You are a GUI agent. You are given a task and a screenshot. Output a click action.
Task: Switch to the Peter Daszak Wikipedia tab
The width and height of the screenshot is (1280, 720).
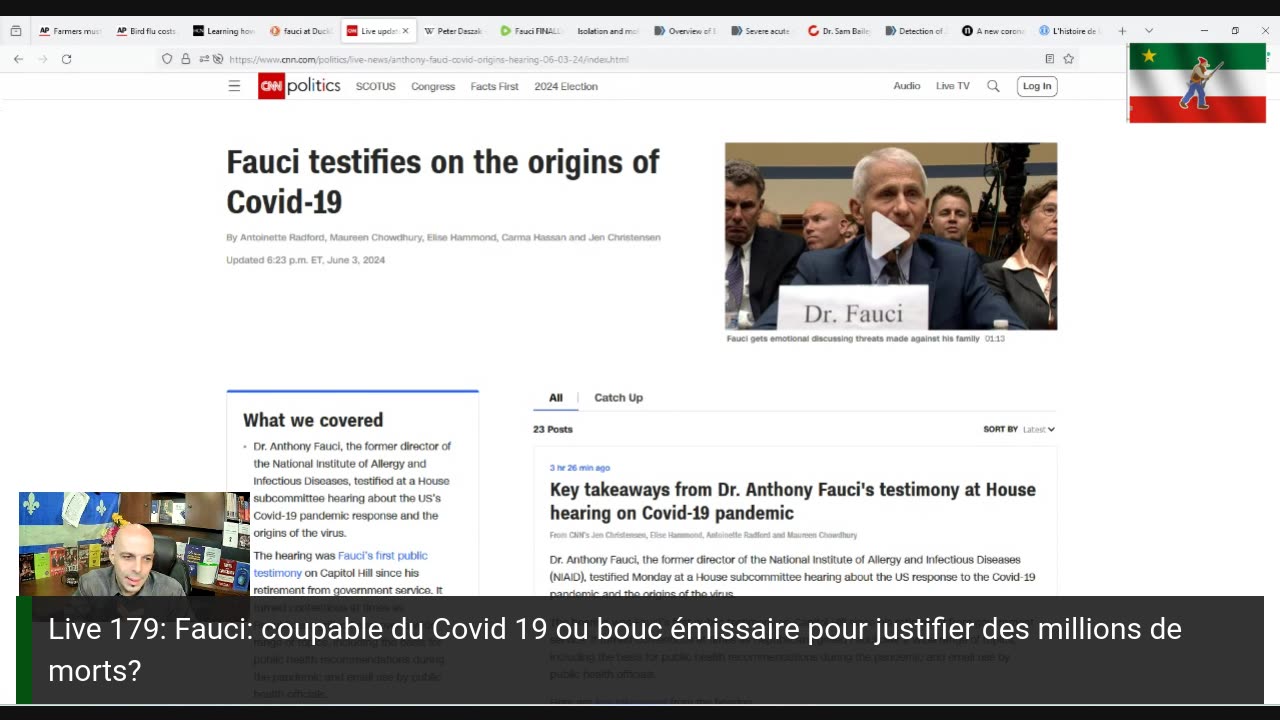[454, 31]
